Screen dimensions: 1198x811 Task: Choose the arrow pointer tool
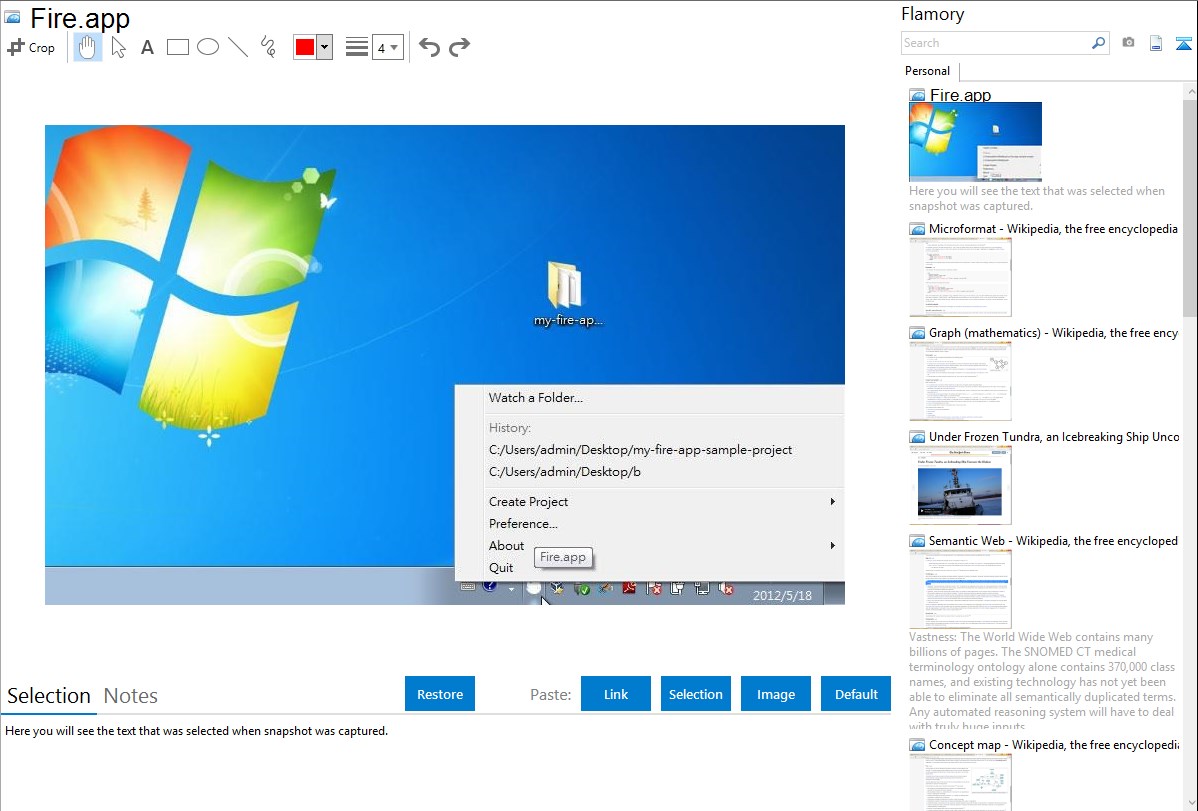[118, 47]
